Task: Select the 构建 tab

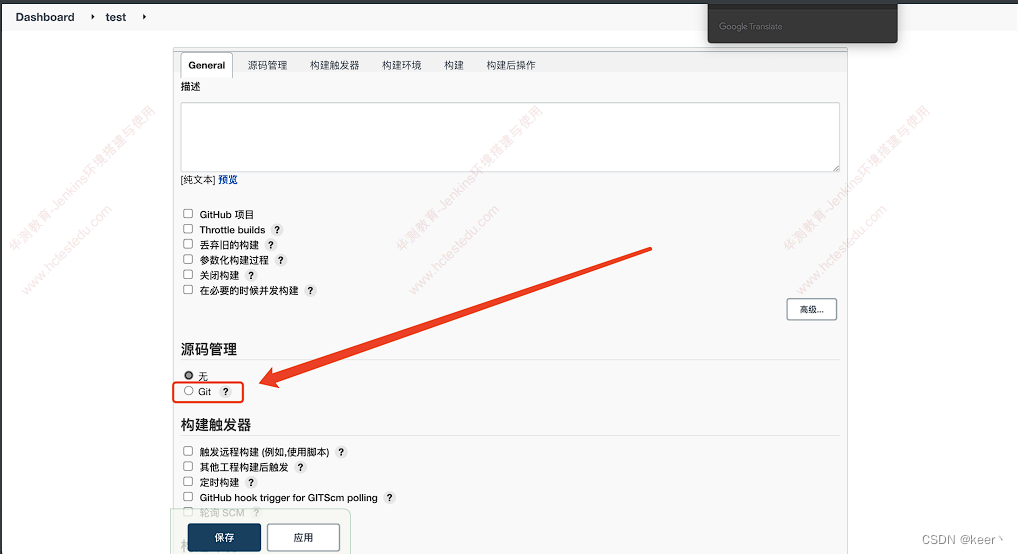Action: [454, 65]
